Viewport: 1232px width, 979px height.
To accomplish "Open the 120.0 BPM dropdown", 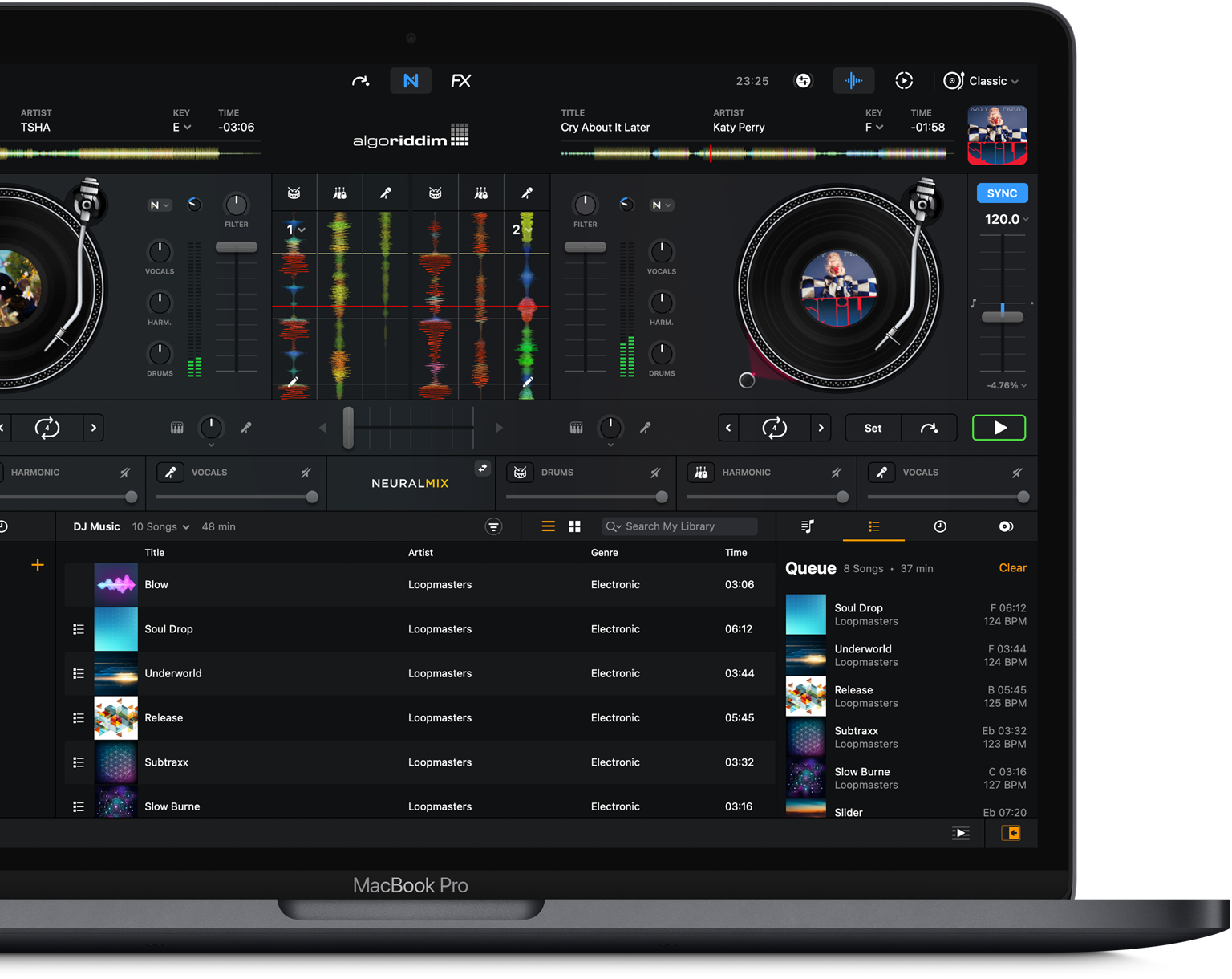I will [x=1007, y=219].
